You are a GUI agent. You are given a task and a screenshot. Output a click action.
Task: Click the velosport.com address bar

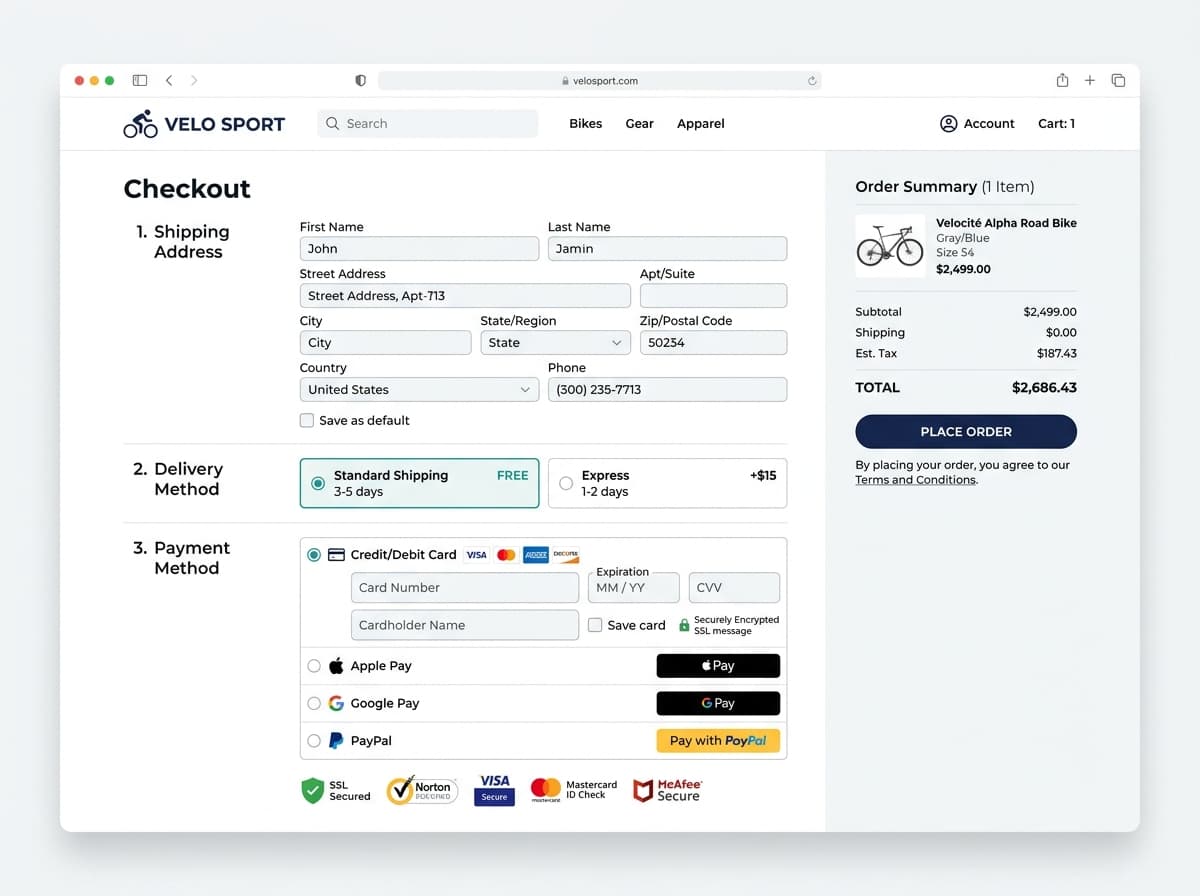(x=600, y=81)
